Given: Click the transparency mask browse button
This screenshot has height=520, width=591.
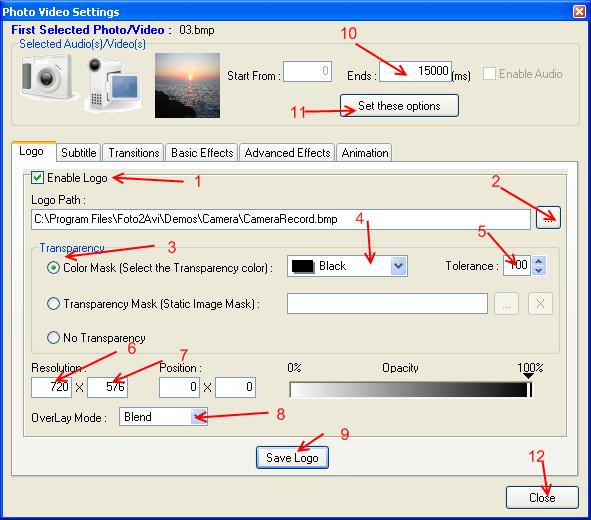Looking at the screenshot, I should pos(506,304).
